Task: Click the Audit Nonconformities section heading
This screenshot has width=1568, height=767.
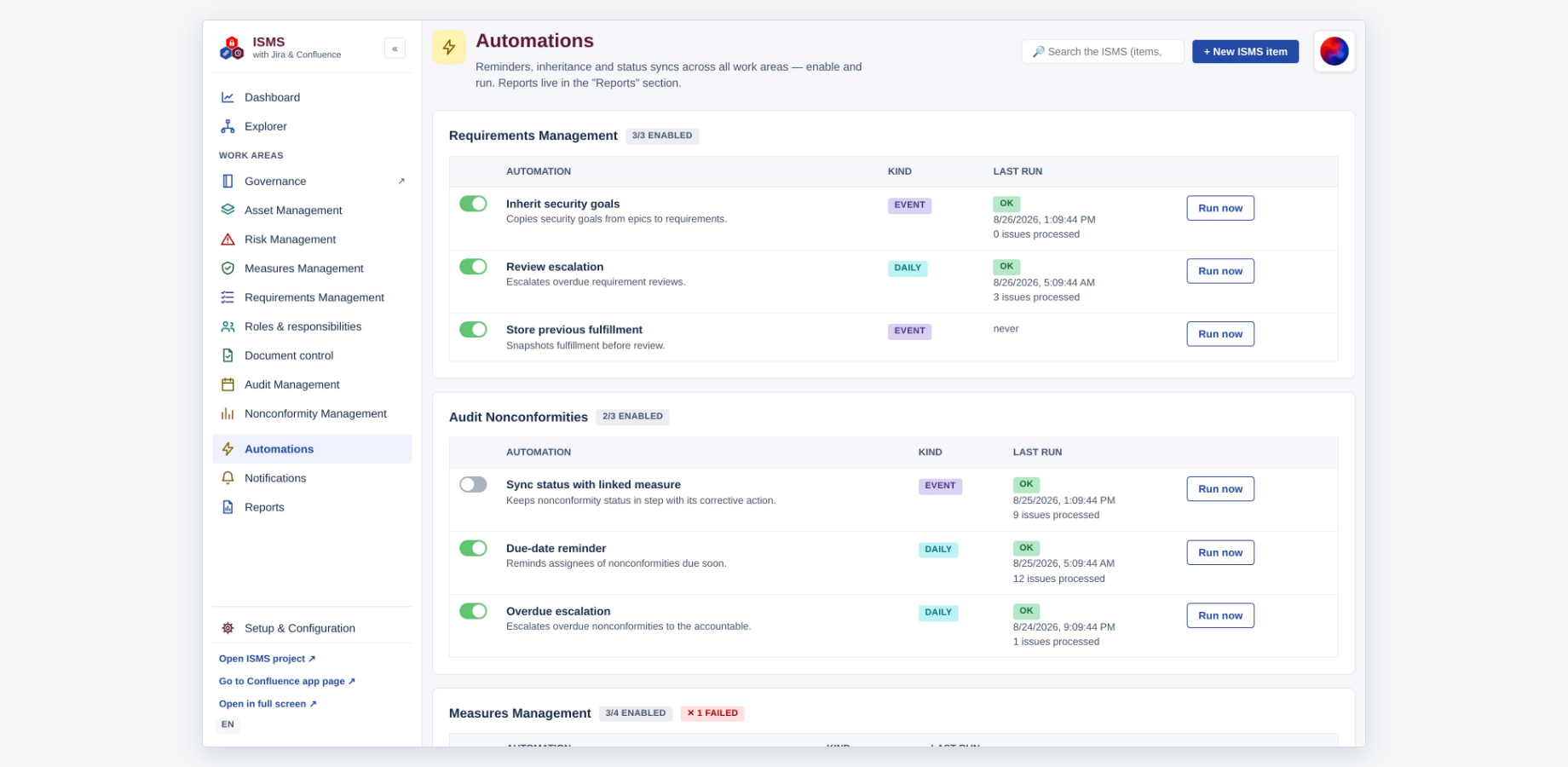Action: coord(518,417)
